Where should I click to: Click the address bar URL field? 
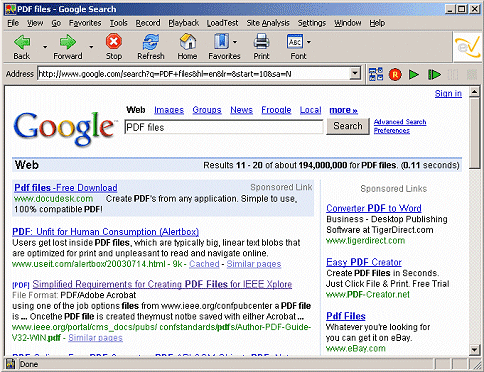[194, 74]
